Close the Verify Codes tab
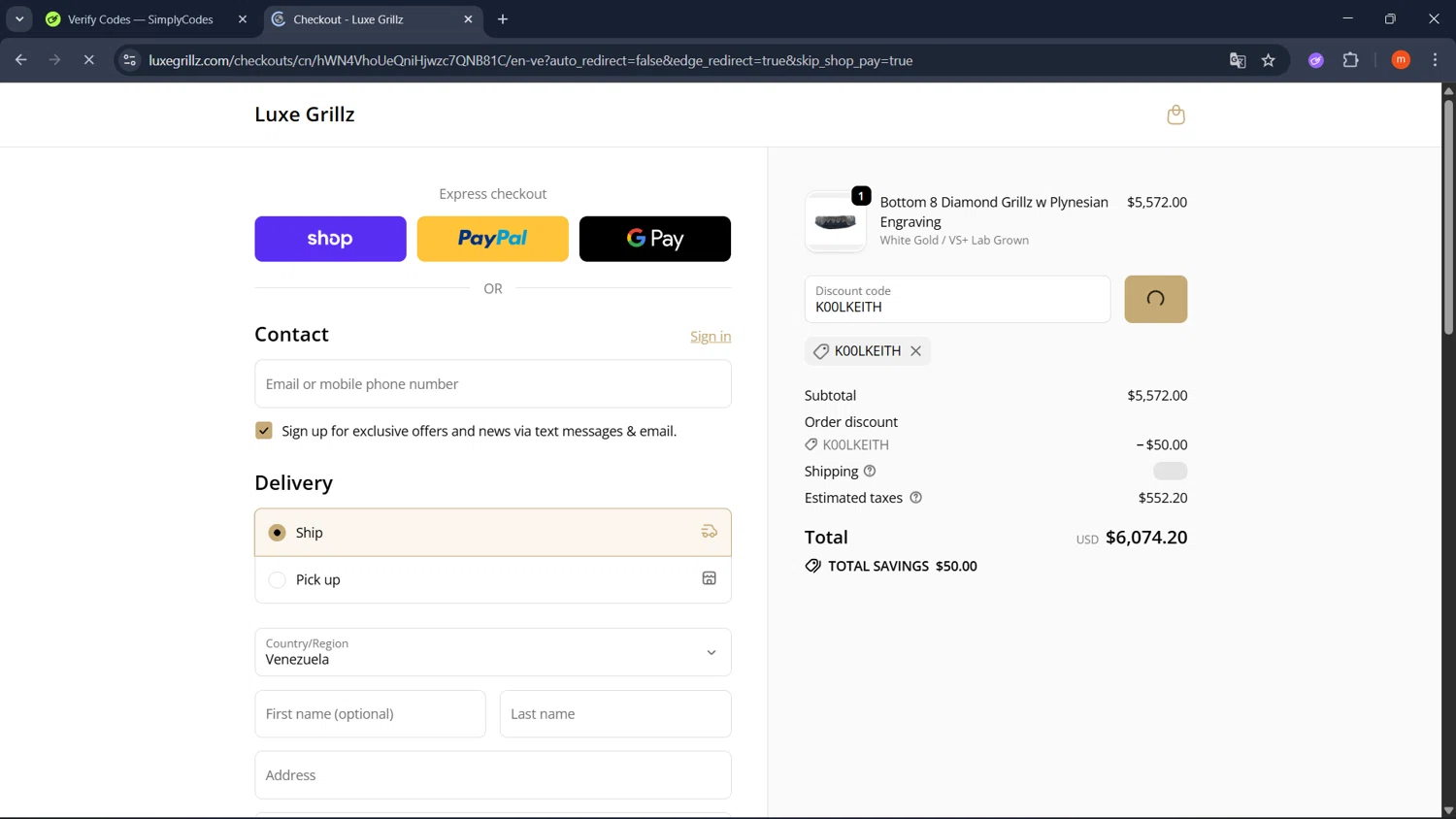 (243, 19)
